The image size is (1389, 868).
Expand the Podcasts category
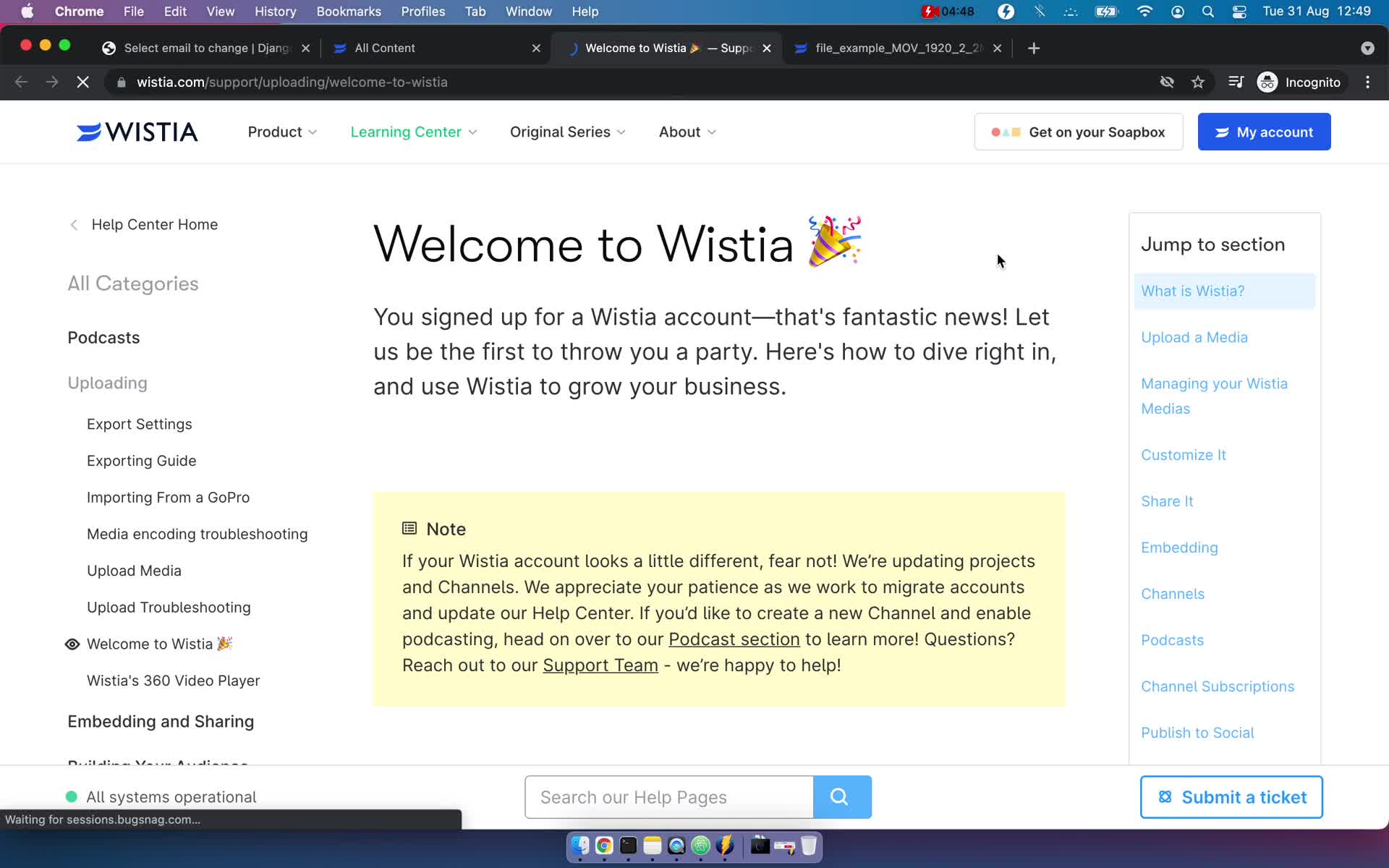click(103, 338)
